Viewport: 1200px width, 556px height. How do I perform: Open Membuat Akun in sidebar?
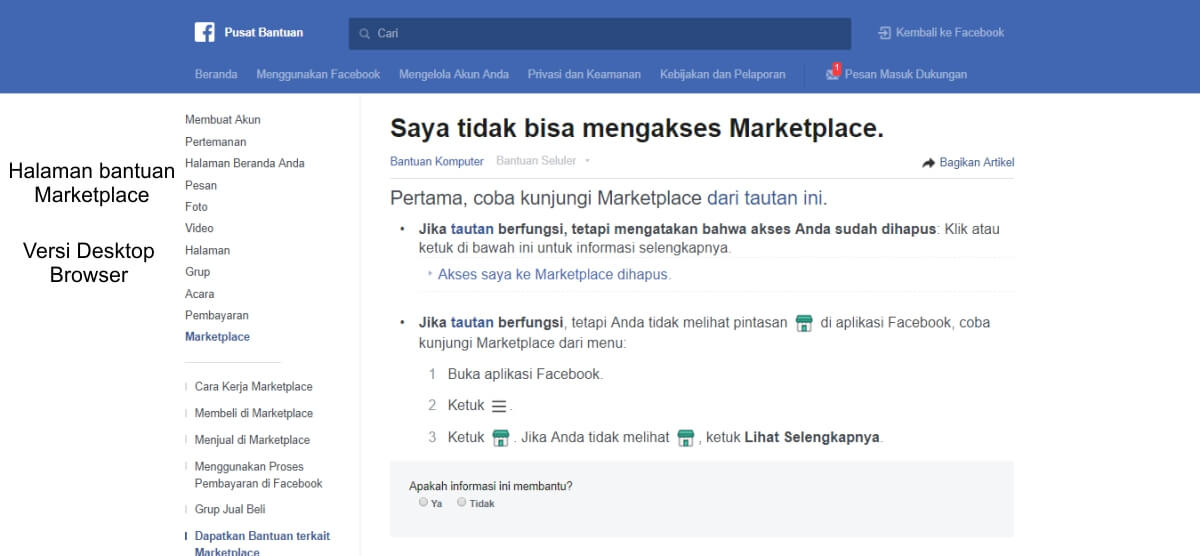click(223, 120)
